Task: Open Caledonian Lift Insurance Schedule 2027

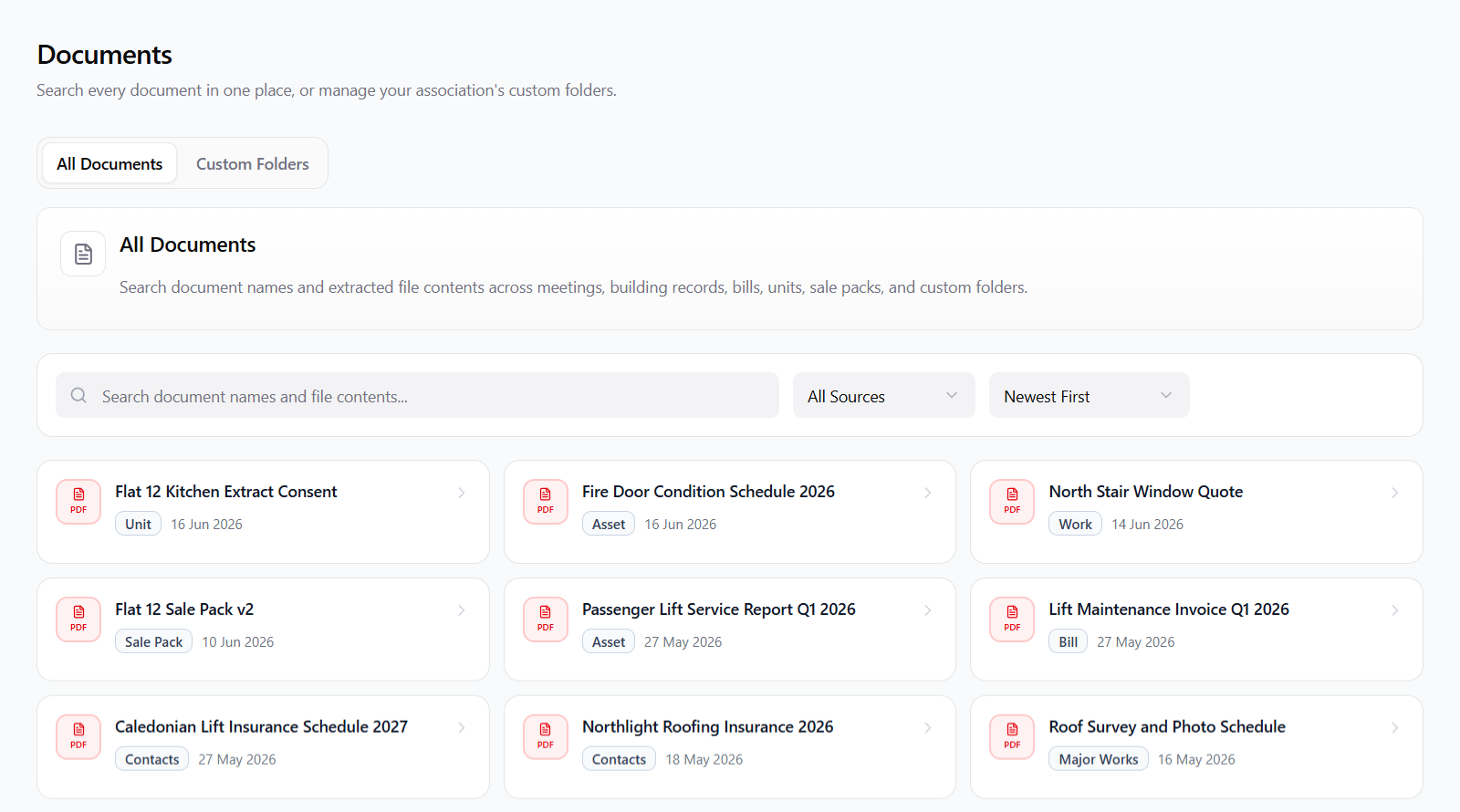Action: pyautogui.click(x=263, y=747)
